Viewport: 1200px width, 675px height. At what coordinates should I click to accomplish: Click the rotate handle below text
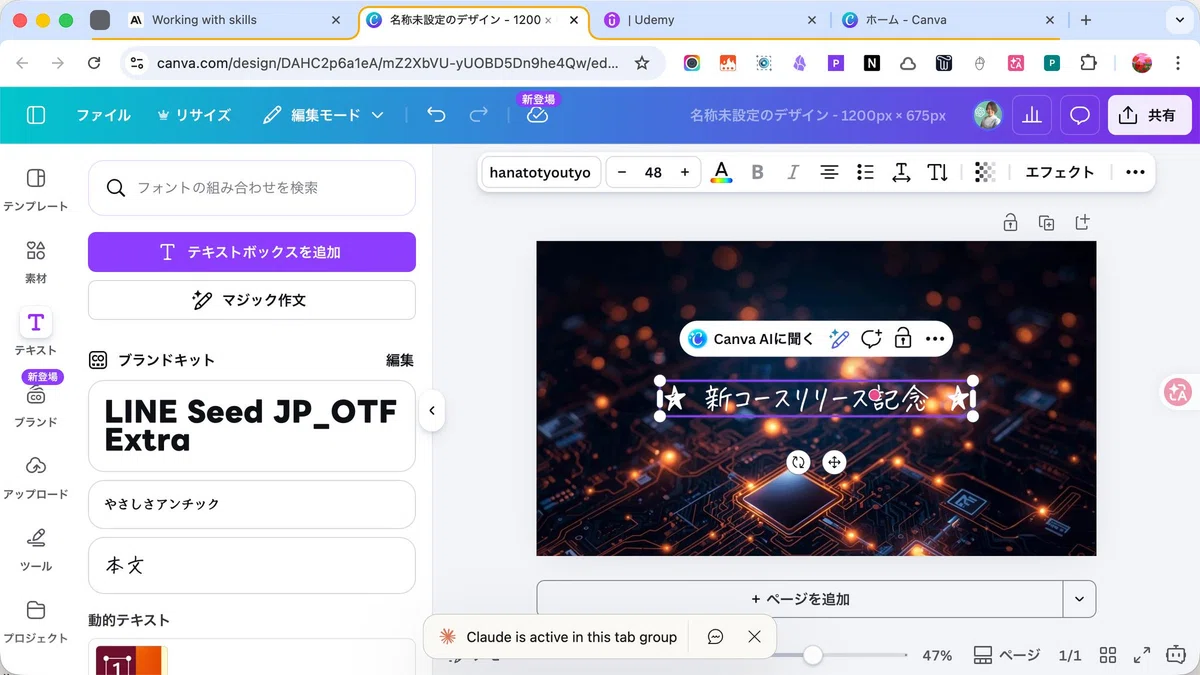(x=798, y=462)
